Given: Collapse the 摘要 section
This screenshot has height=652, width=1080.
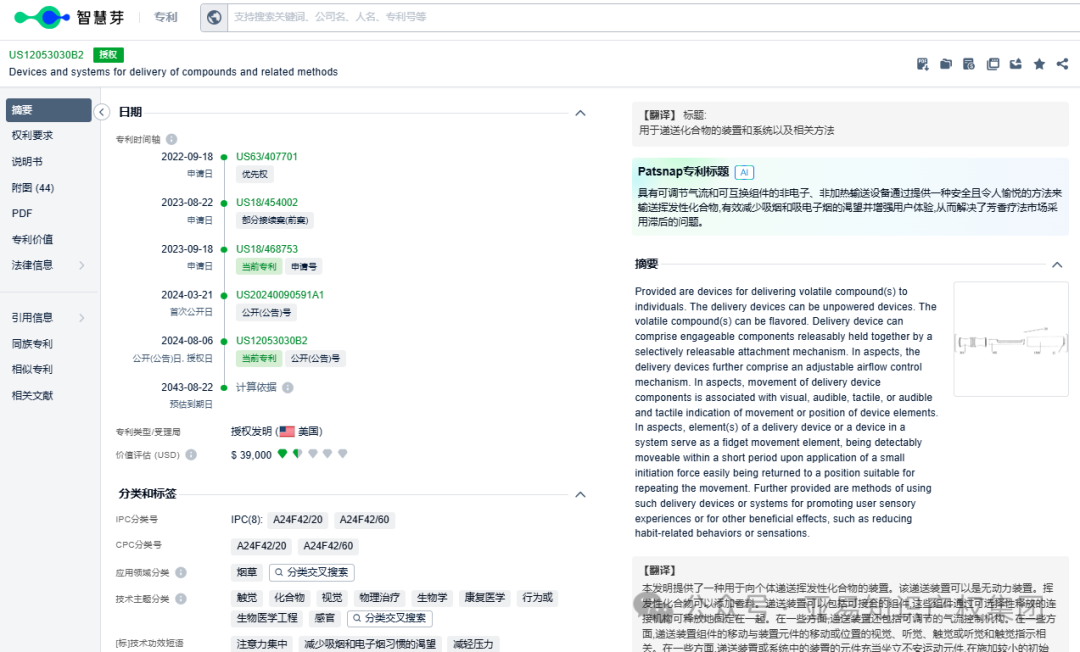Looking at the screenshot, I should (x=1057, y=265).
